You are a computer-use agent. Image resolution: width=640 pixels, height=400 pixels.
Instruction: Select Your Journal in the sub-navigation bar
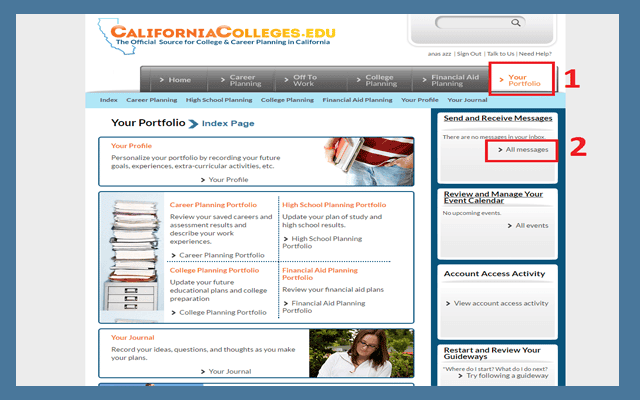(x=467, y=100)
